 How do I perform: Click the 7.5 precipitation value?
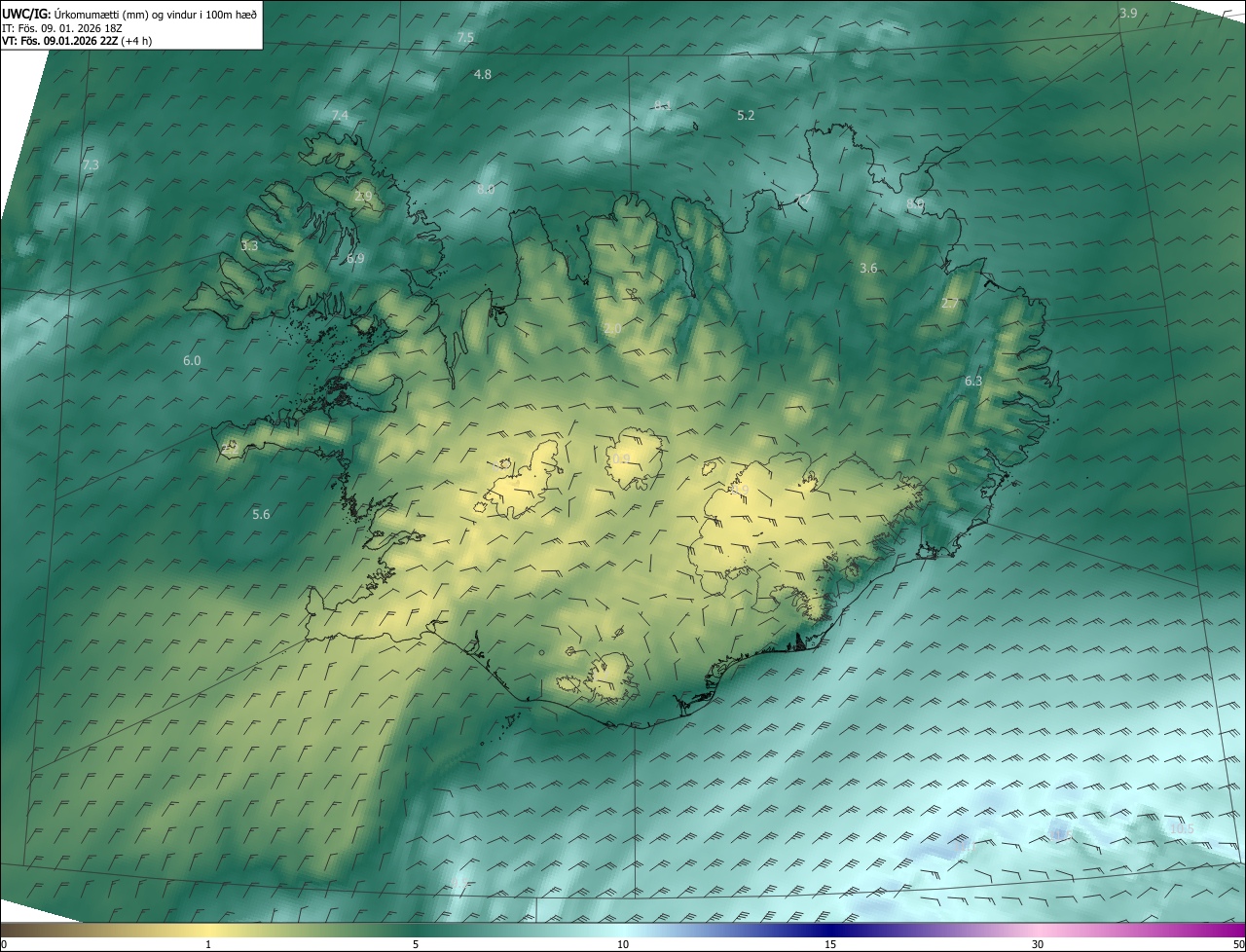coord(465,37)
